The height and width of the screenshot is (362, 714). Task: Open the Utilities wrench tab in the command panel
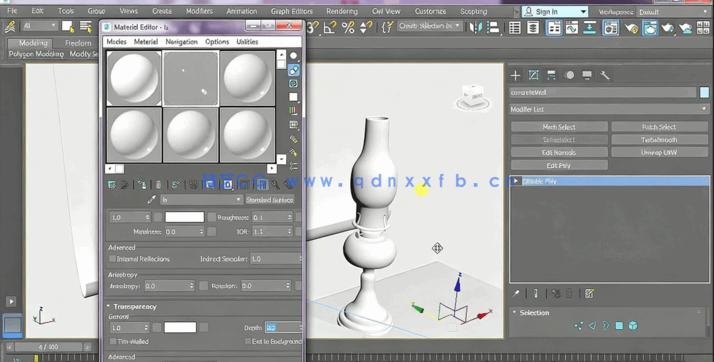pos(605,75)
